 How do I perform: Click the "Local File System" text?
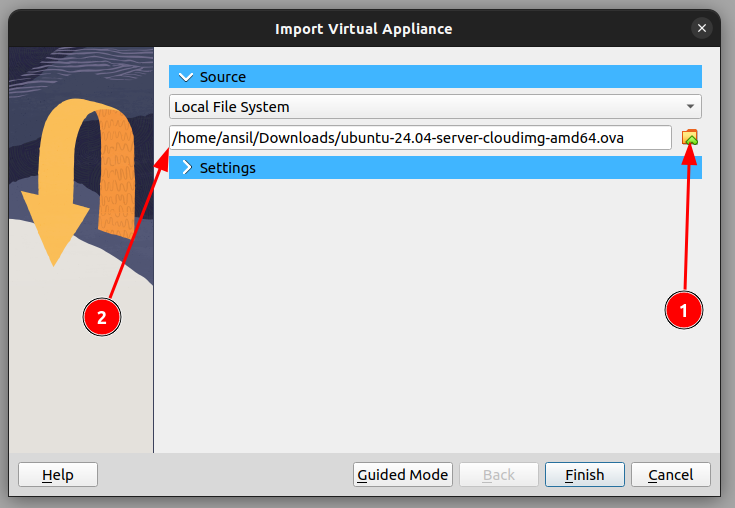click(x=232, y=107)
